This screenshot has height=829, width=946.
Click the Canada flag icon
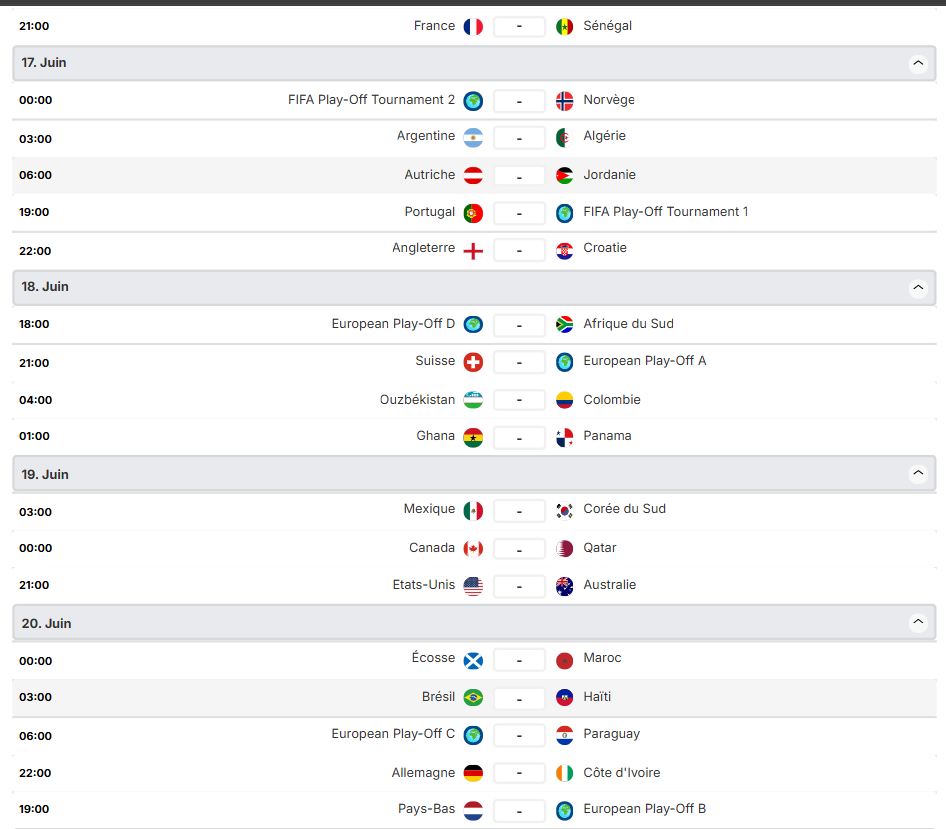pyautogui.click(x=473, y=549)
